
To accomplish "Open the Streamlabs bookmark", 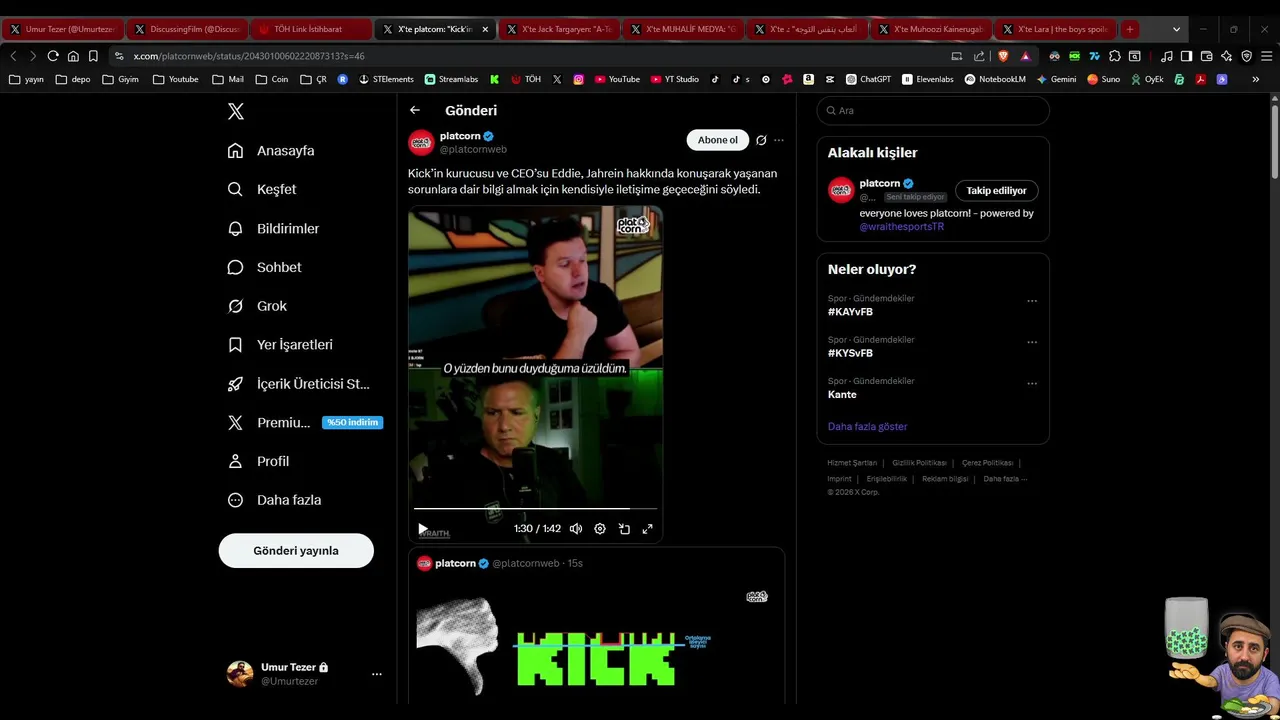I will point(451,79).
